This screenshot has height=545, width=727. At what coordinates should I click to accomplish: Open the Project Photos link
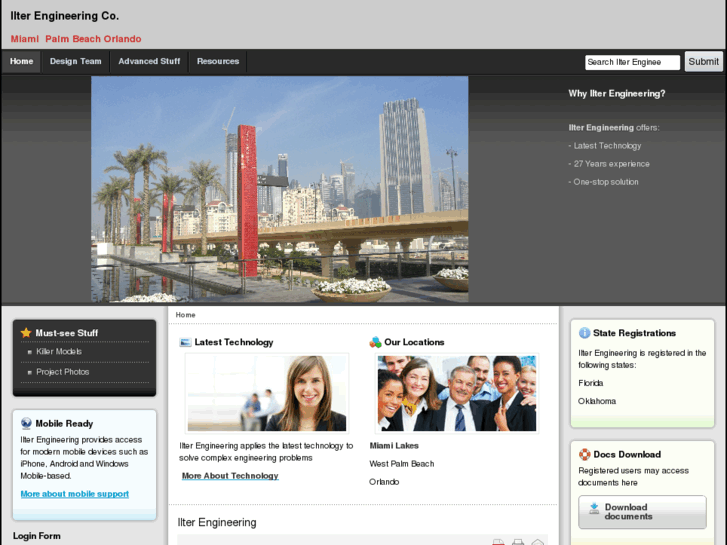tap(63, 372)
